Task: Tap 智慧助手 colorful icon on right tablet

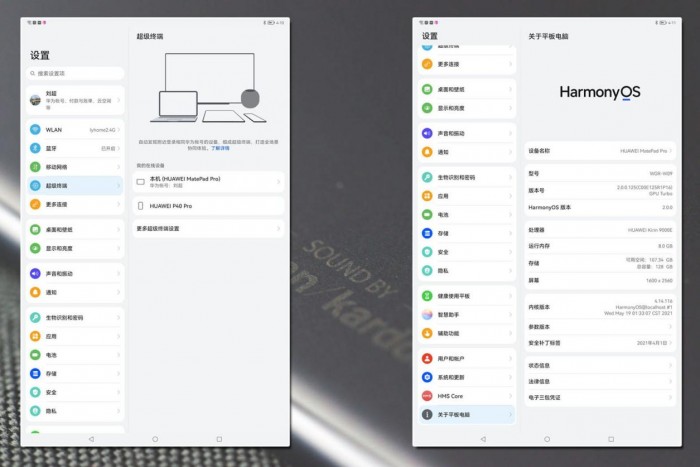Action: [x=427, y=314]
